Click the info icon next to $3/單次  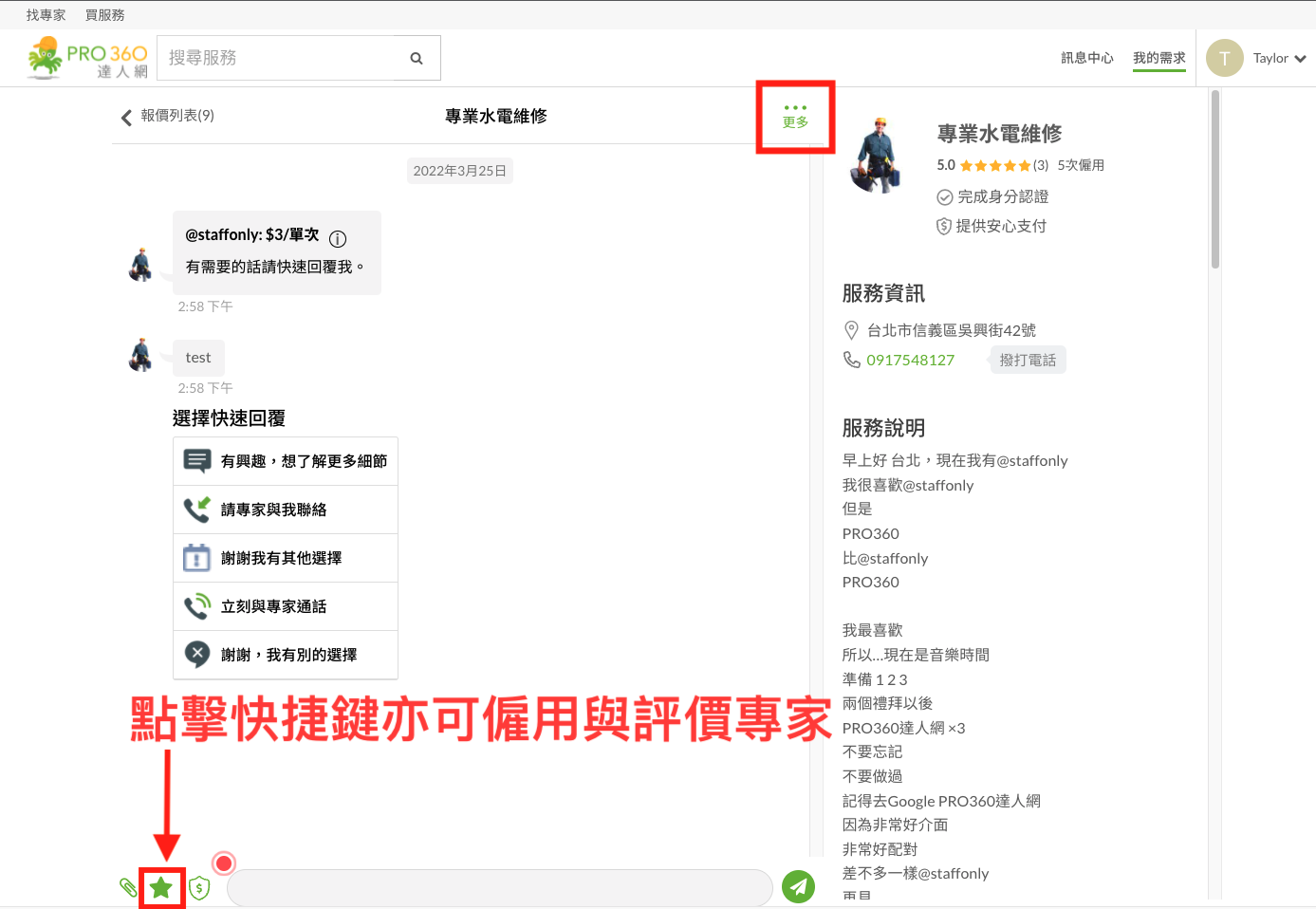click(338, 238)
